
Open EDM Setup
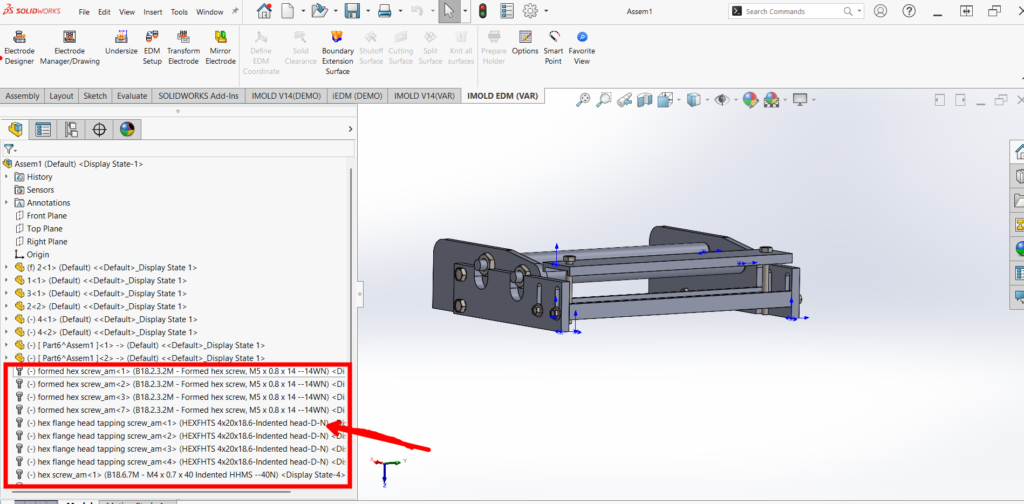coord(152,47)
